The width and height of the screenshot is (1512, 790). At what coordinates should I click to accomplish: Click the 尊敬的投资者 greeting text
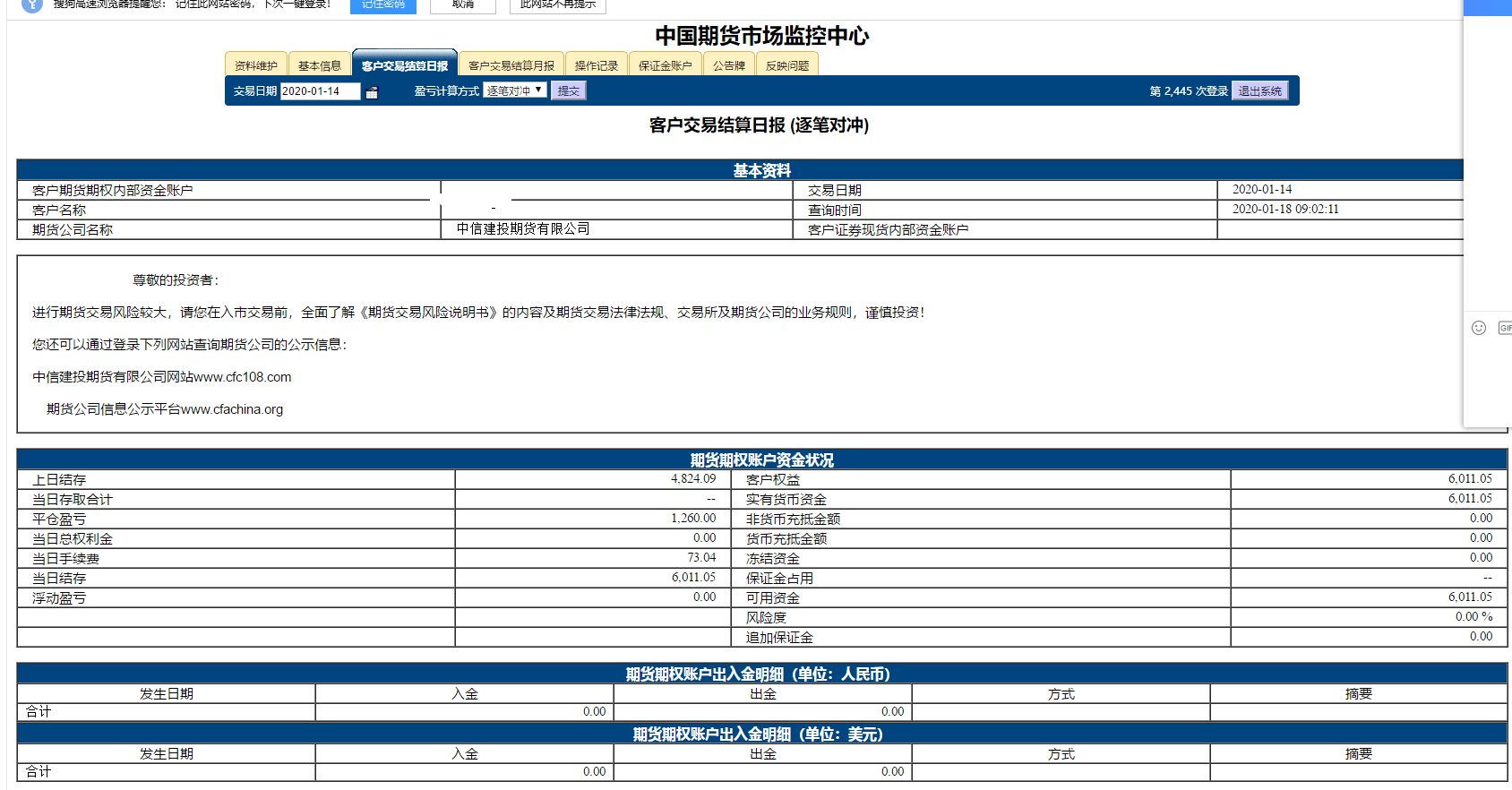pos(176,280)
